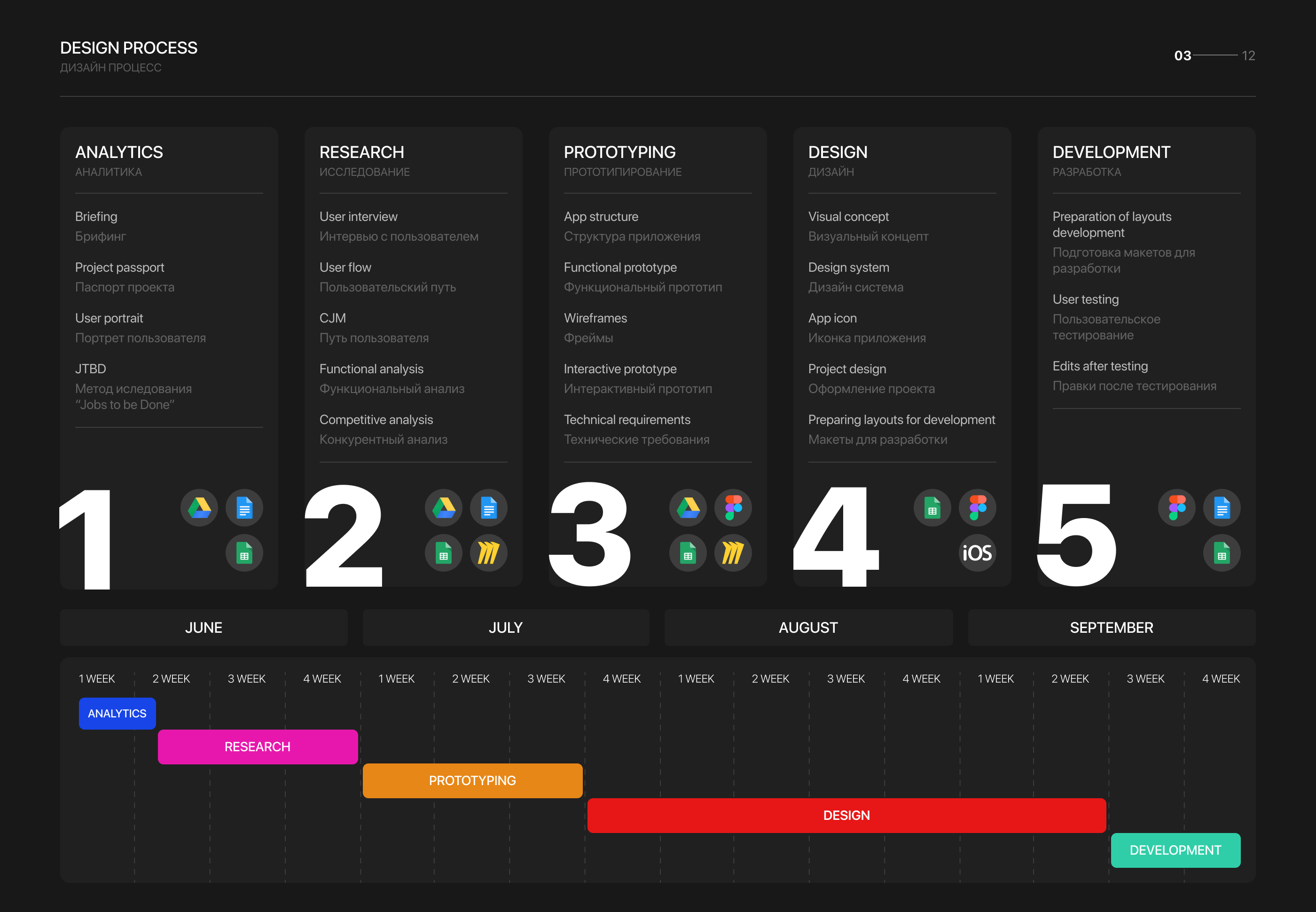The image size is (1316, 912).
Task: Click the Google Drive icon in Analytics card
Action: pos(199,507)
